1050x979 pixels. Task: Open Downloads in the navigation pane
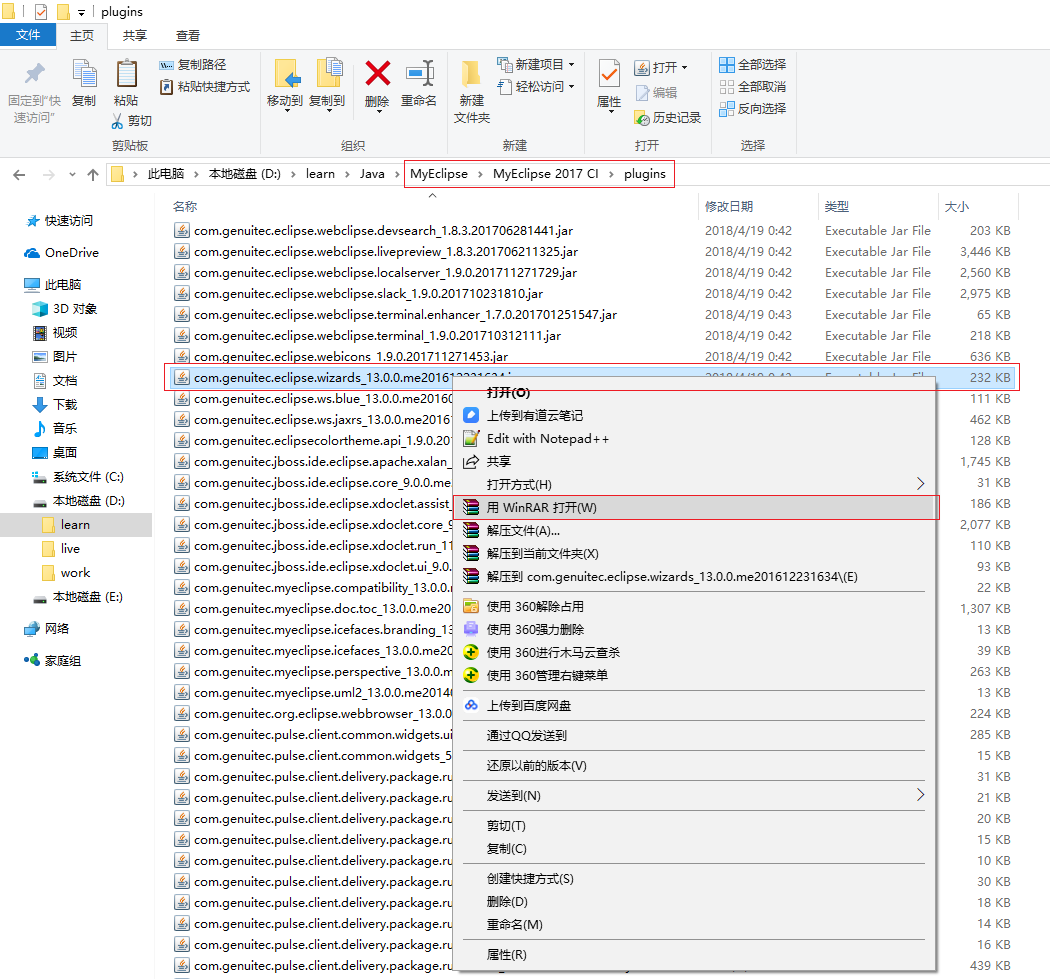click(x=65, y=404)
